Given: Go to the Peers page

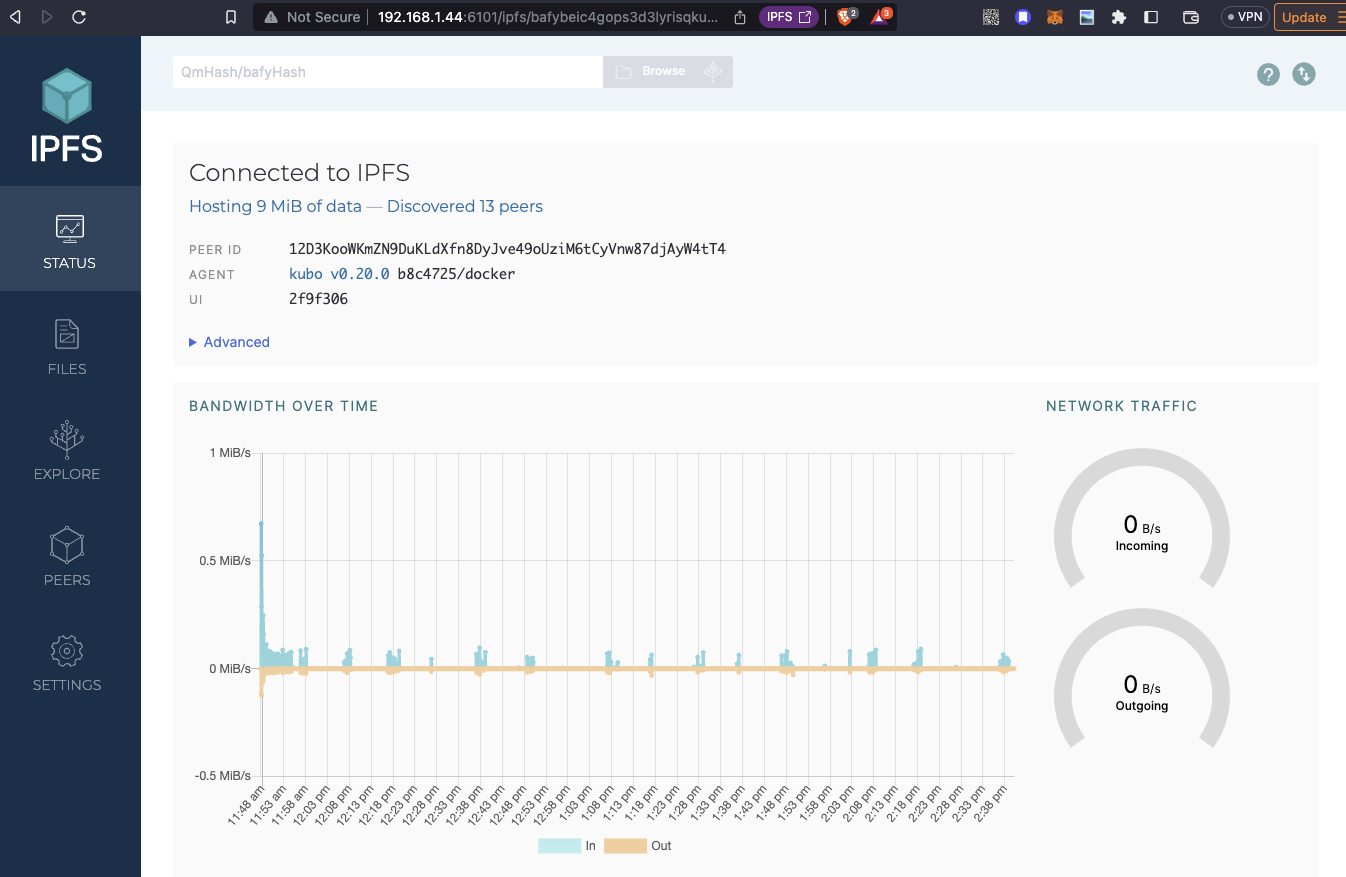Looking at the screenshot, I should (67, 557).
